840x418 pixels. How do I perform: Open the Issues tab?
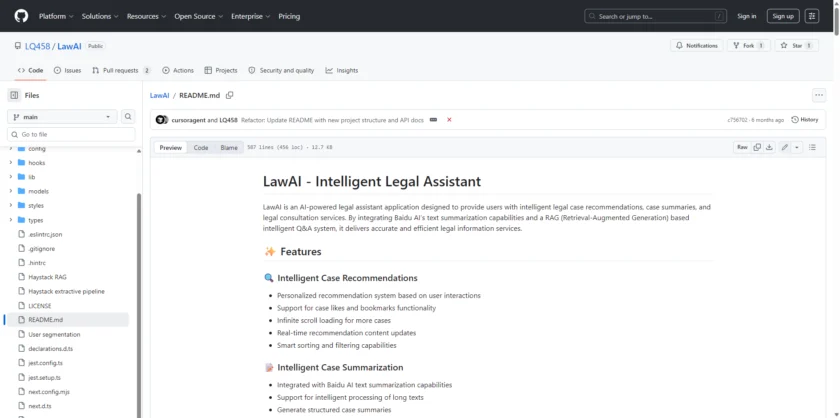coord(68,70)
